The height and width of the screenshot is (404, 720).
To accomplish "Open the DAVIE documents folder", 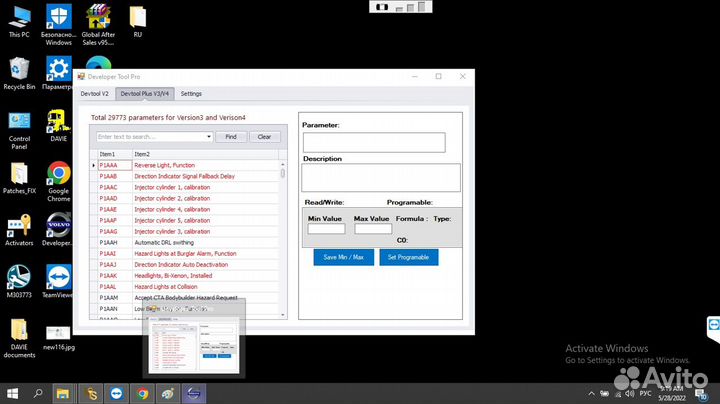I will tap(19, 339).
